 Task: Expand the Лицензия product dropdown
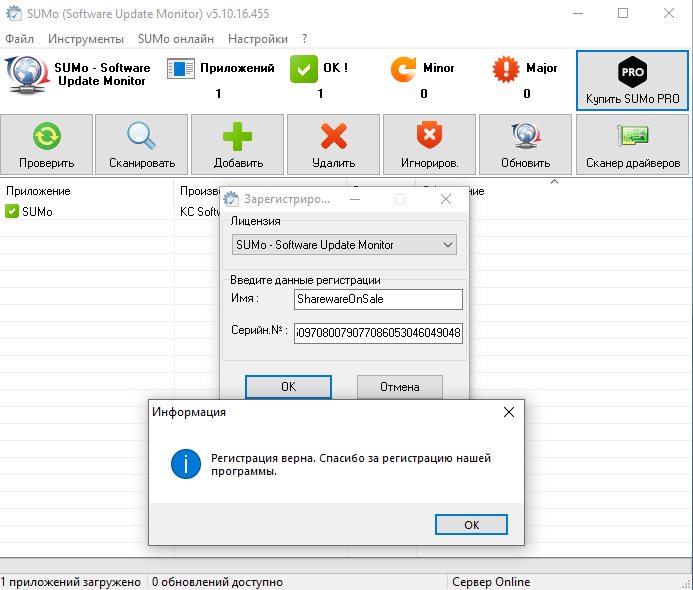tap(344, 245)
